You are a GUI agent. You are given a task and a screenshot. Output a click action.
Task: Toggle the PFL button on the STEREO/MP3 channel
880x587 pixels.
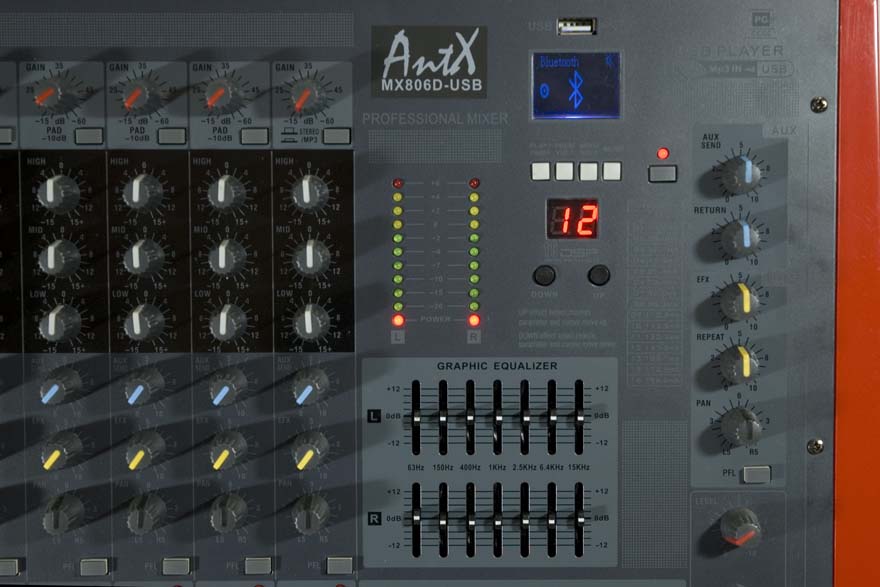coord(339,565)
